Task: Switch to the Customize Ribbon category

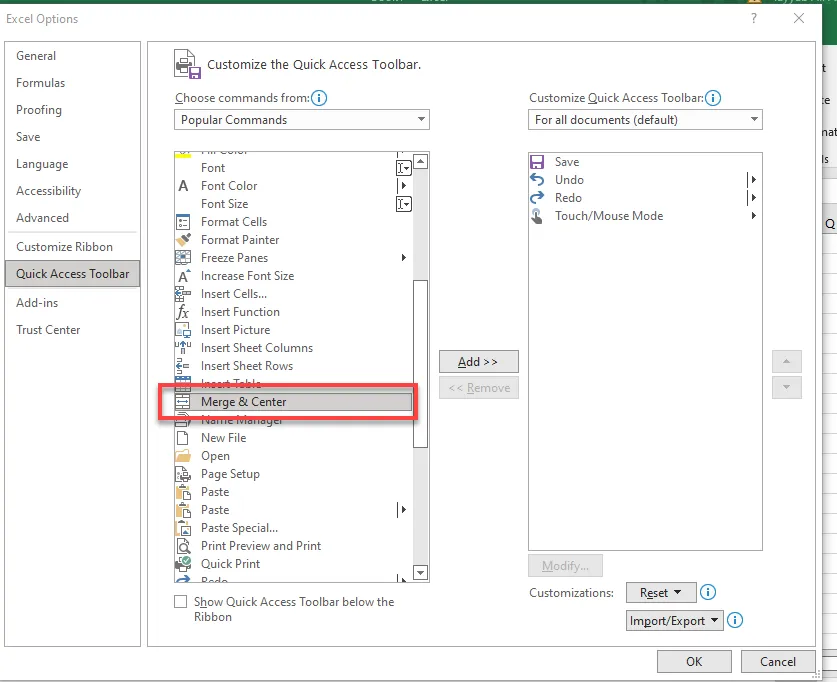Action: click(x=64, y=247)
